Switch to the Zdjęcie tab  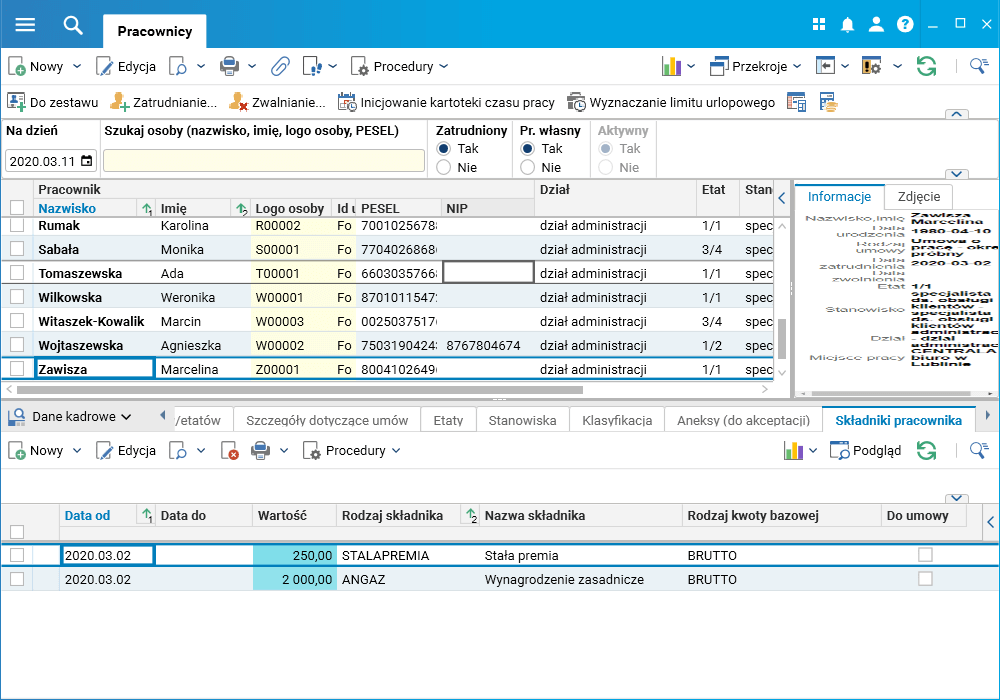919,197
